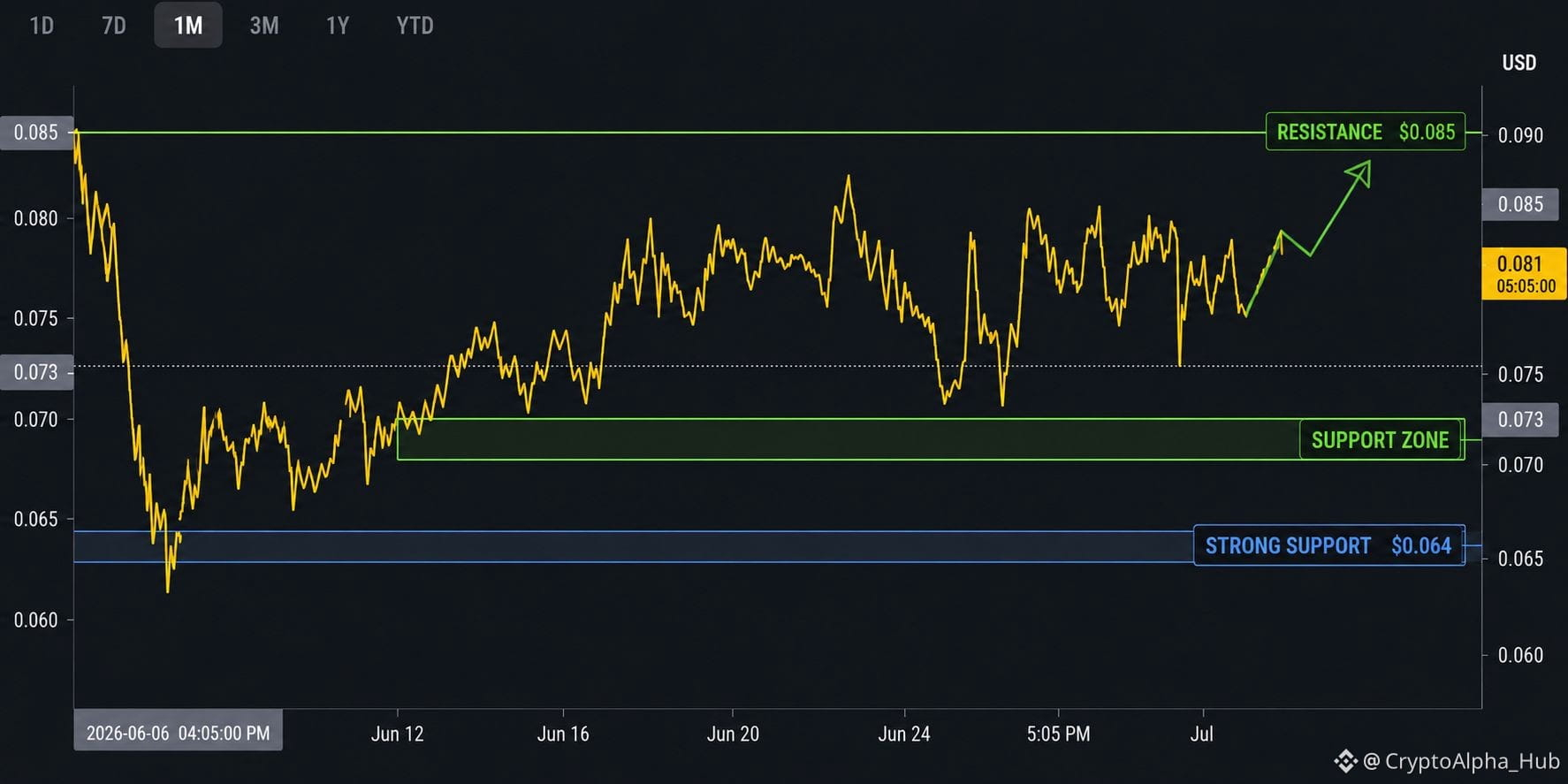Select the 5:05 PM time label
The height and width of the screenshot is (784, 1568).
click(x=1059, y=734)
